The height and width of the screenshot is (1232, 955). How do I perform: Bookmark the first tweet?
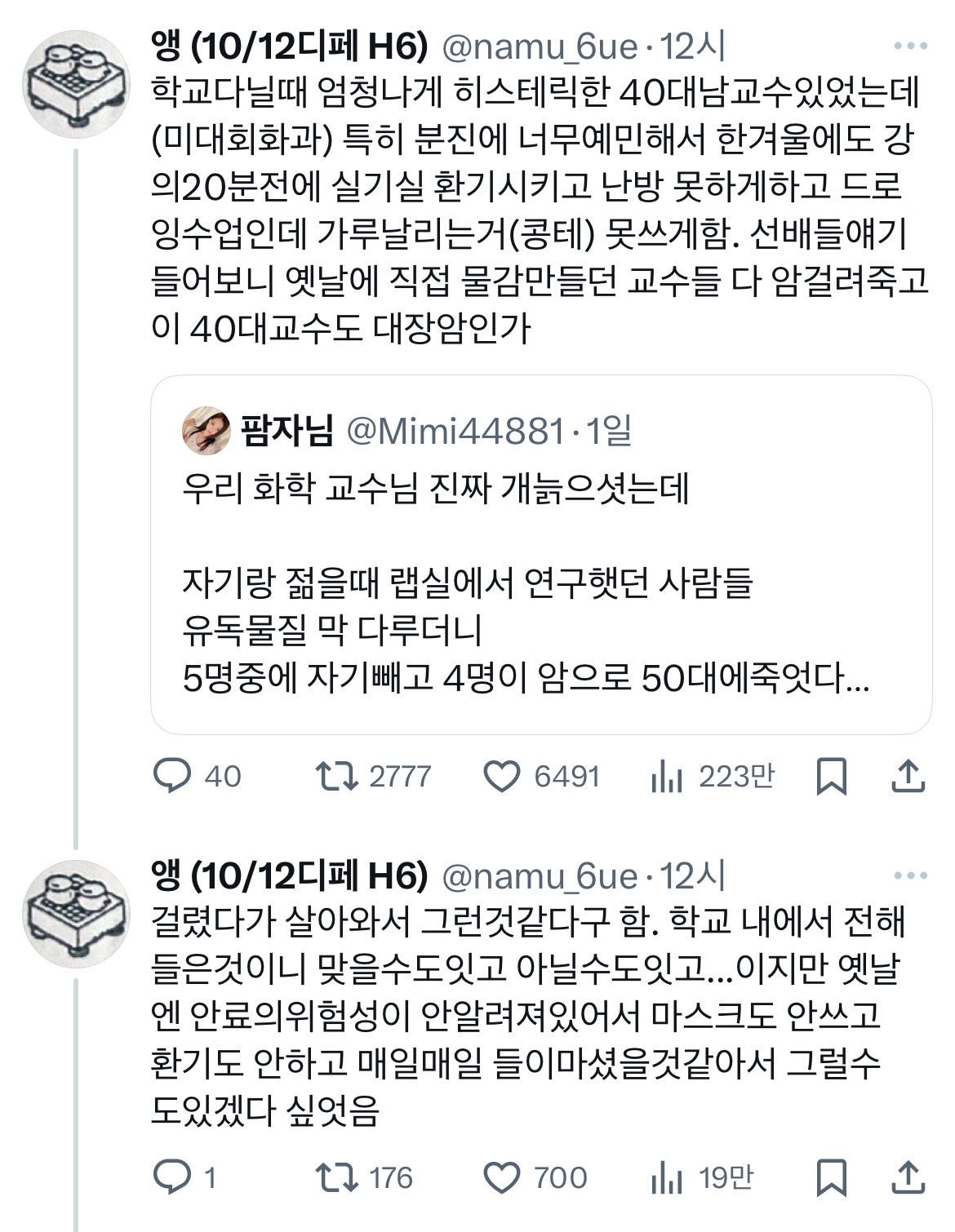click(831, 776)
